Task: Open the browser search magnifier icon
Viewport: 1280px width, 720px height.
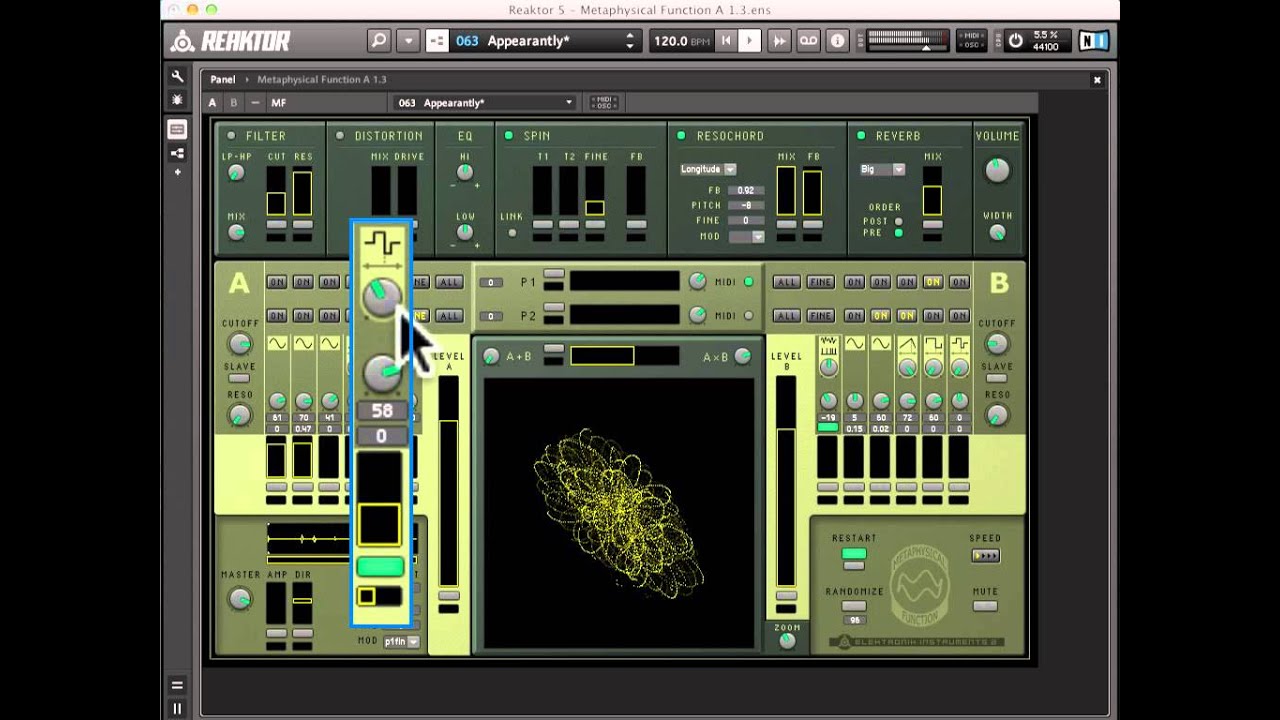Action: (379, 41)
